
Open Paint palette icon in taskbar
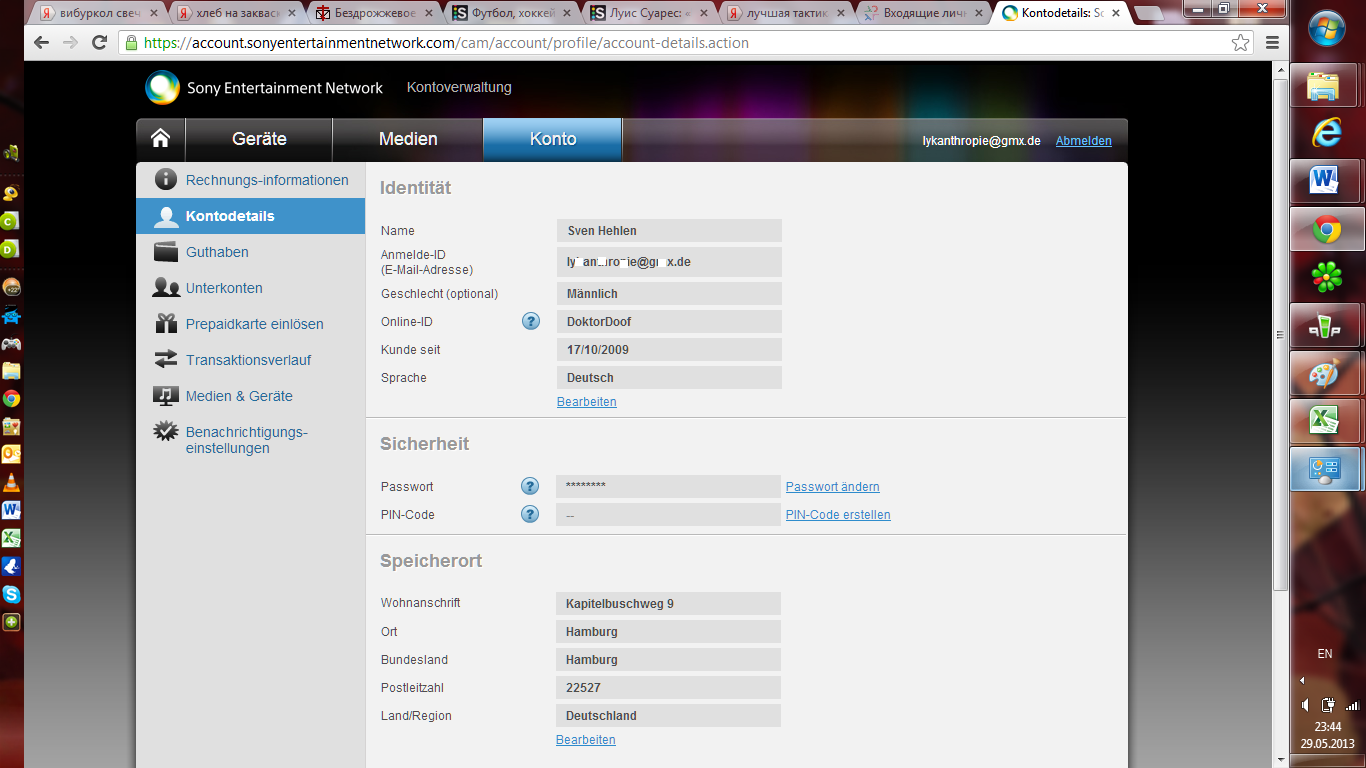1326,373
